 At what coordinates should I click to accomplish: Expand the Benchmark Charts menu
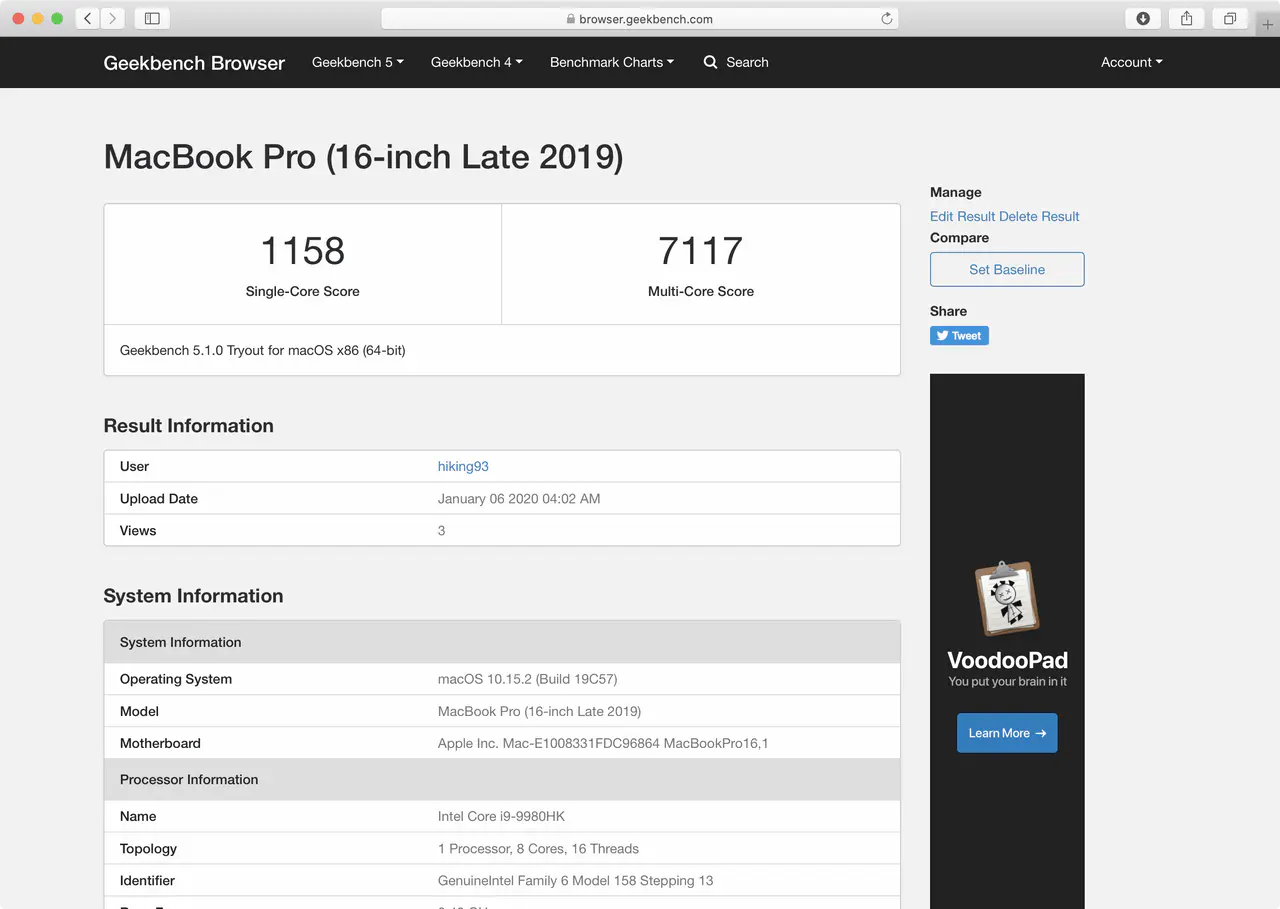point(612,62)
